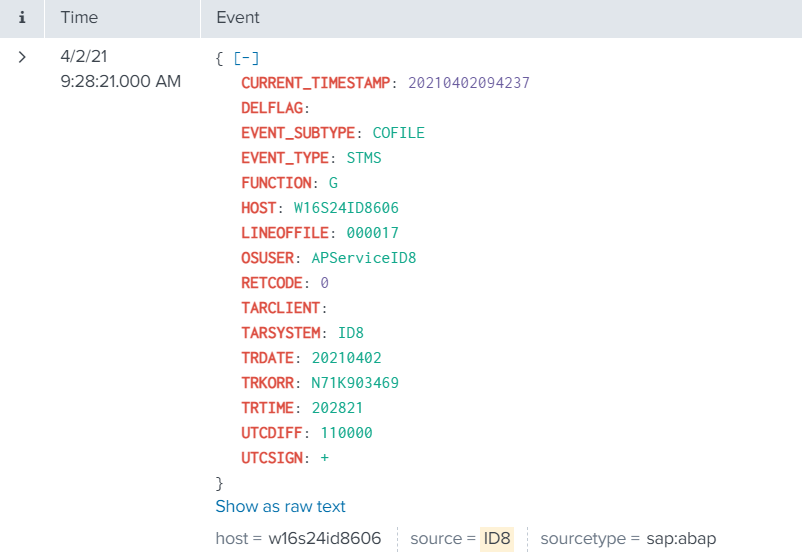The image size is (802, 558).
Task: Click the TARSYSTEM value ID8
Action: (352, 333)
